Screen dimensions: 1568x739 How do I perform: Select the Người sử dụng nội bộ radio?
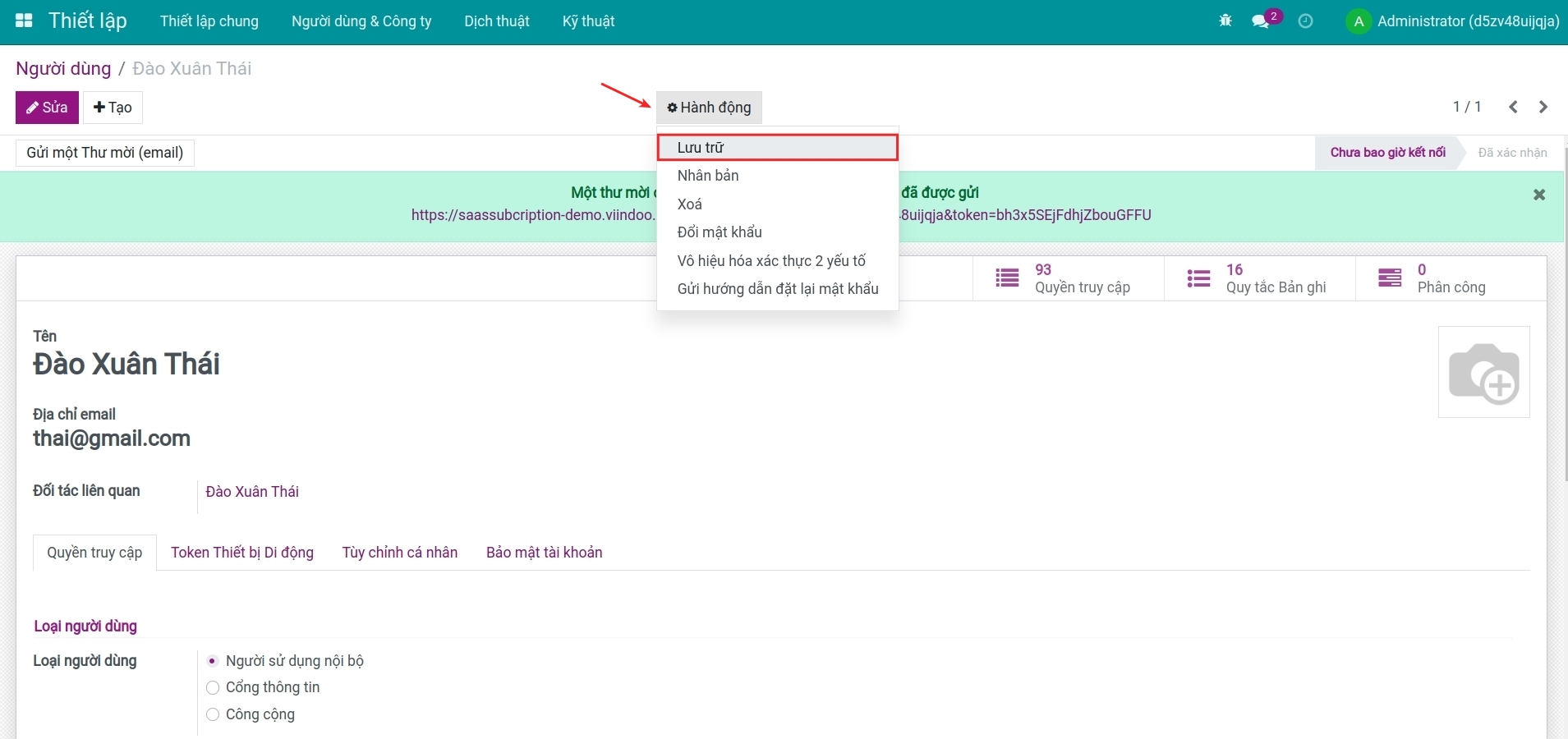pos(213,661)
